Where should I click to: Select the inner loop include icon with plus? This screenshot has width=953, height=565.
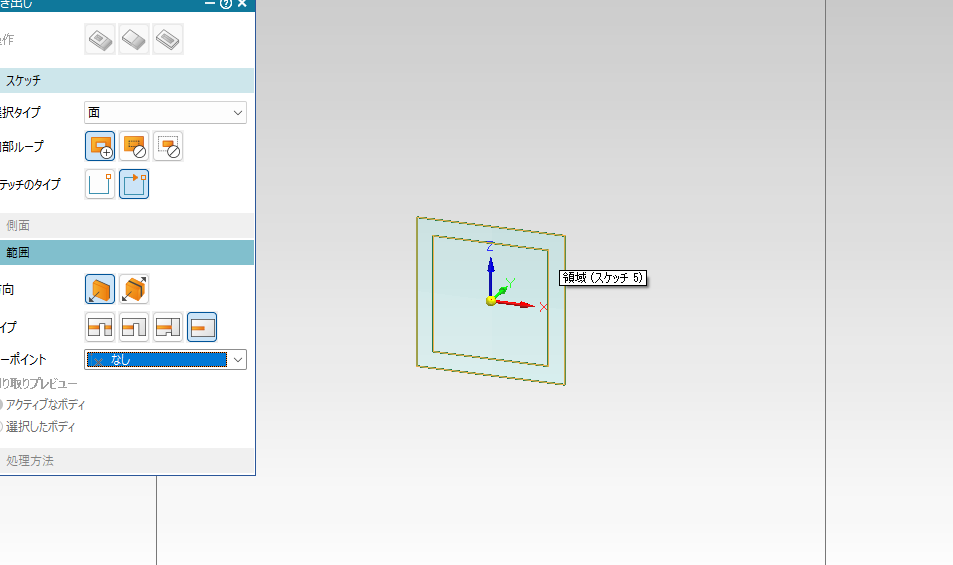pyautogui.click(x=100, y=147)
